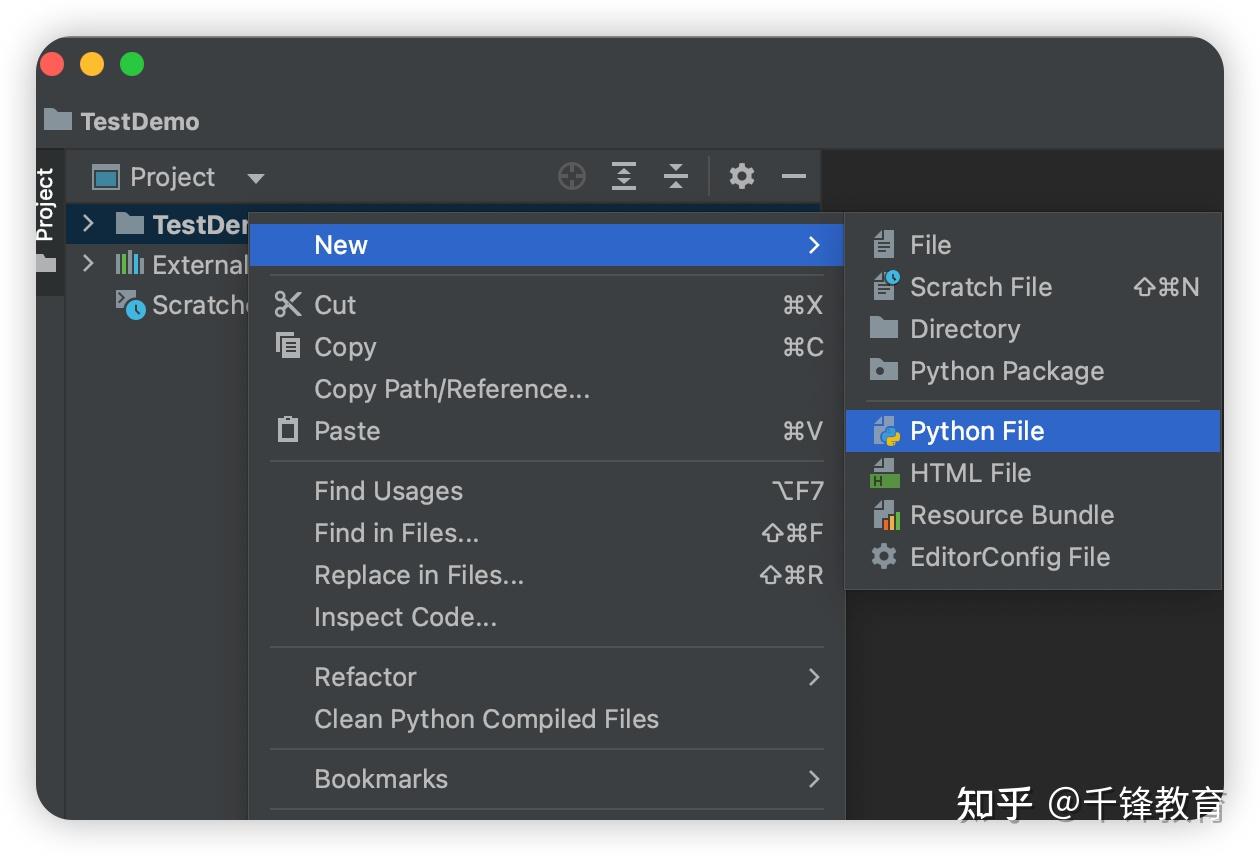The height and width of the screenshot is (856, 1260).
Task: Click the EditorConfig File gear icon
Action: point(884,557)
